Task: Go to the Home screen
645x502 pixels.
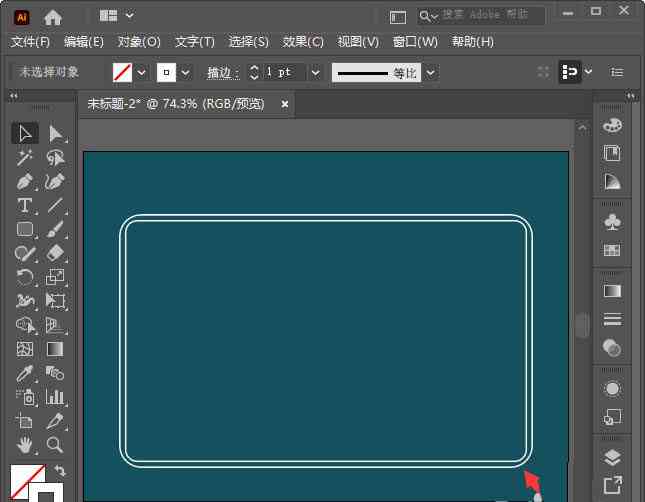Action: pyautogui.click(x=53, y=17)
